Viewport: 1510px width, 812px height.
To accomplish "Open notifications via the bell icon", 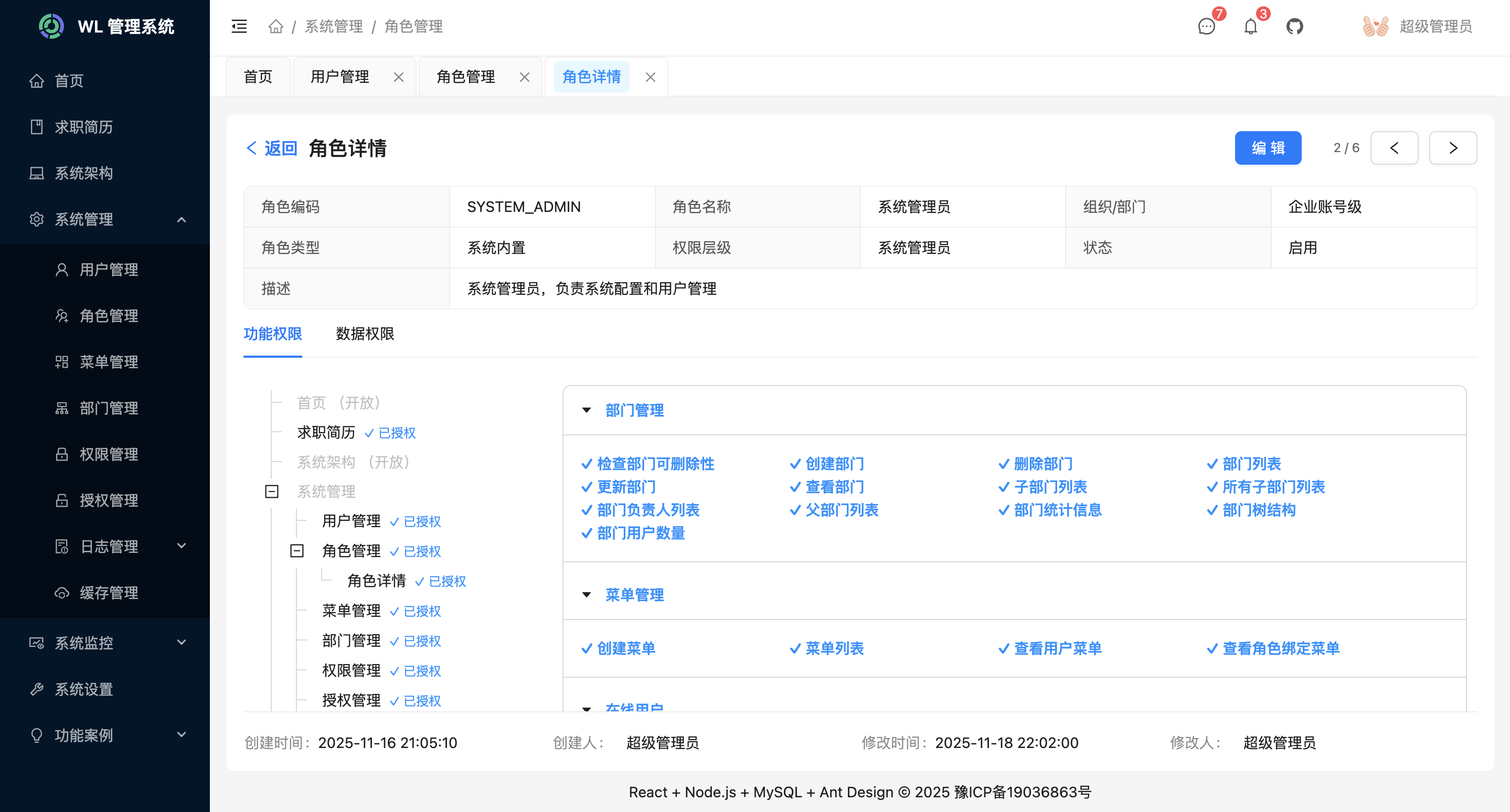I will point(1250,26).
